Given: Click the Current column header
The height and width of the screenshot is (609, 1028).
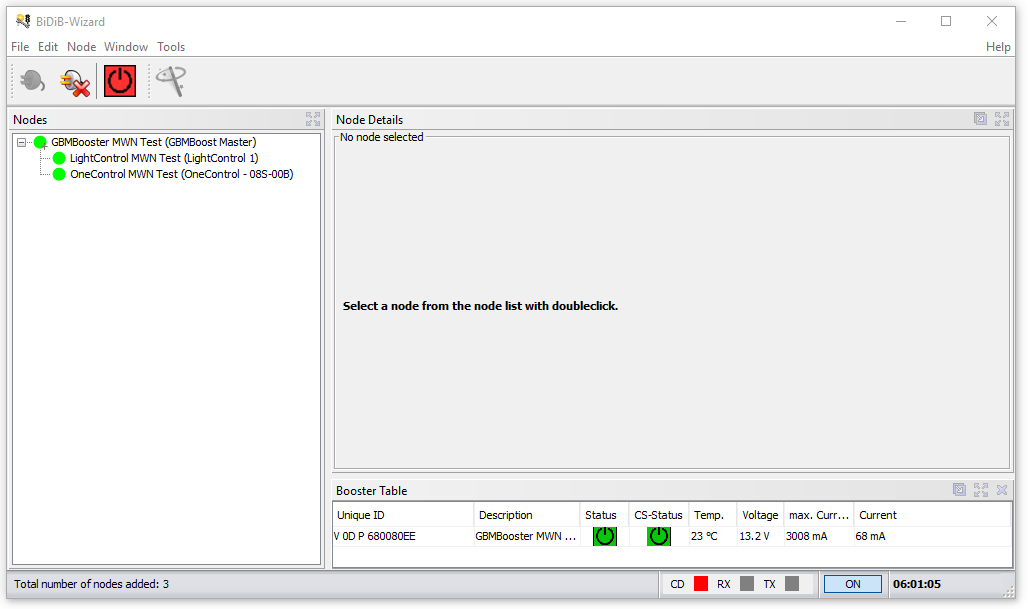Looking at the screenshot, I should point(932,515).
